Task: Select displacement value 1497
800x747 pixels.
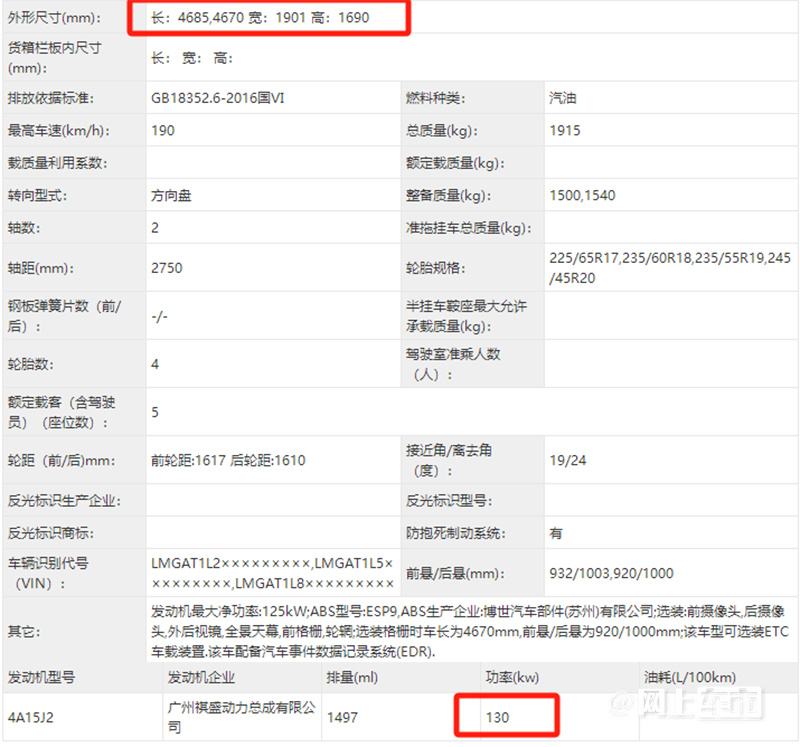Action: pos(342,717)
